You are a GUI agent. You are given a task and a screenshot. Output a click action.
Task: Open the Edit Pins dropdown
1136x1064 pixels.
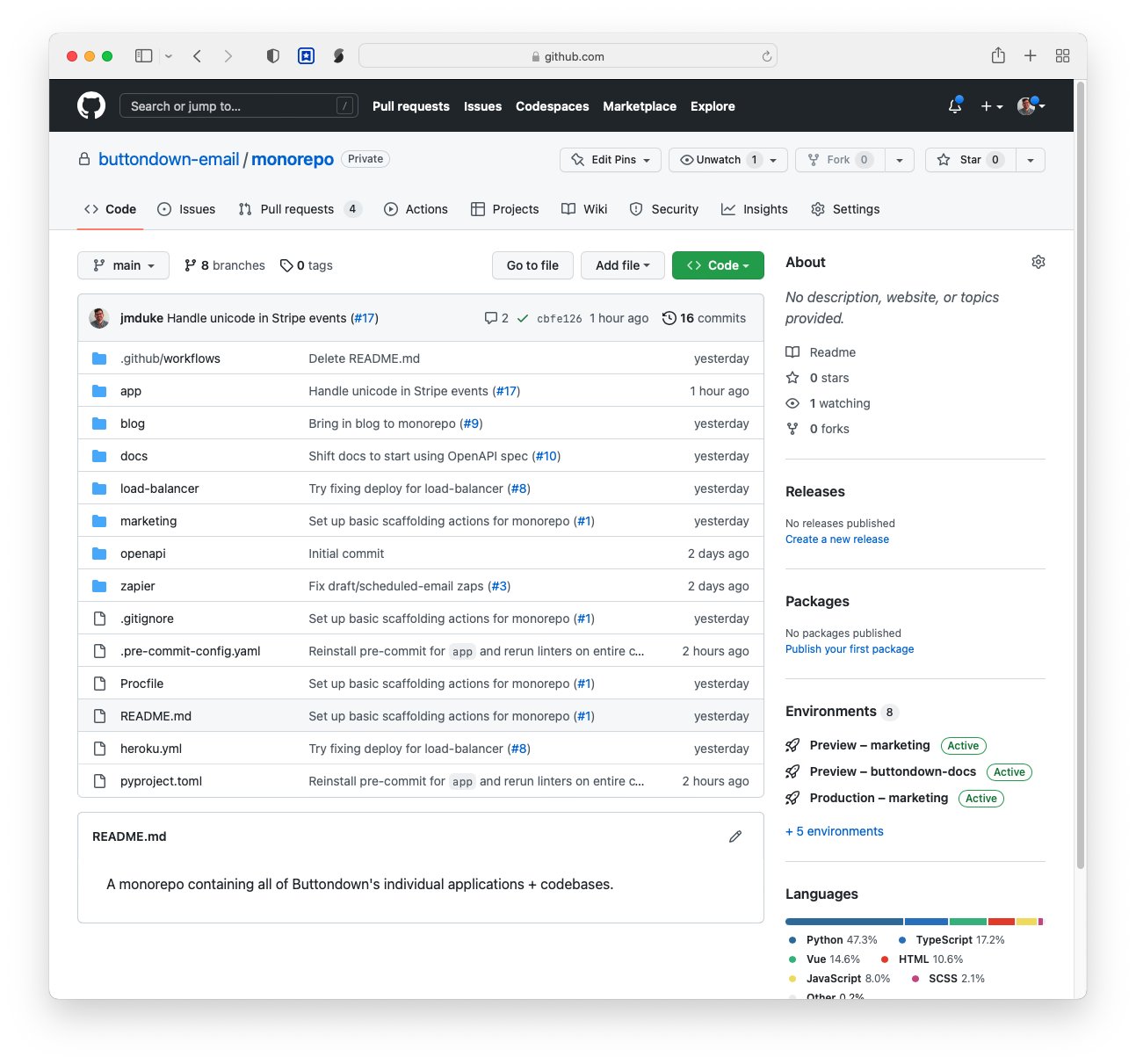point(611,160)
